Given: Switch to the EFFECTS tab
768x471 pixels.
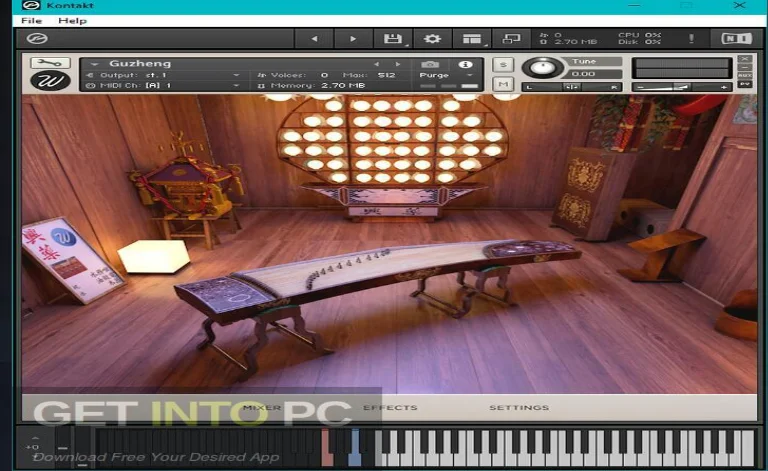Looking at the screenshot, I should [x=390, y=407].
